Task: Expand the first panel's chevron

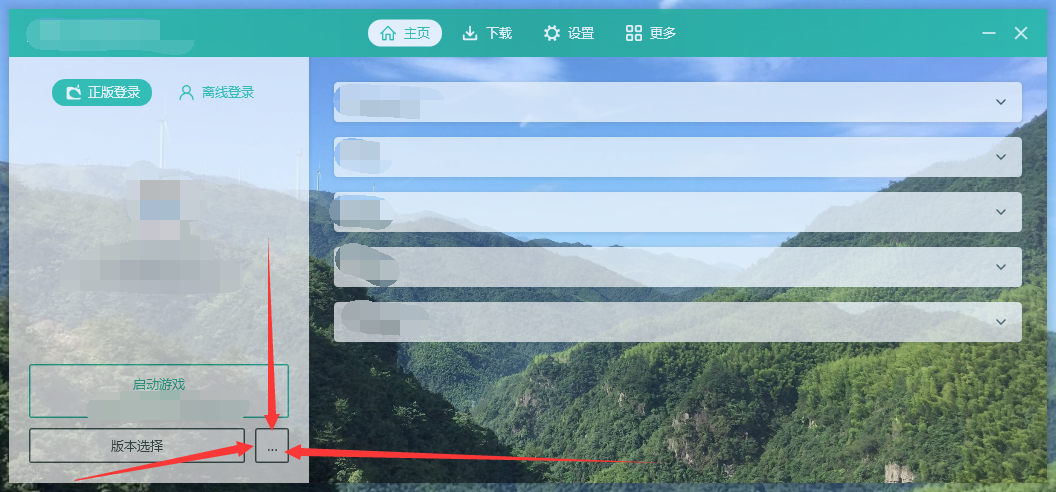Action: [1001, 102]
